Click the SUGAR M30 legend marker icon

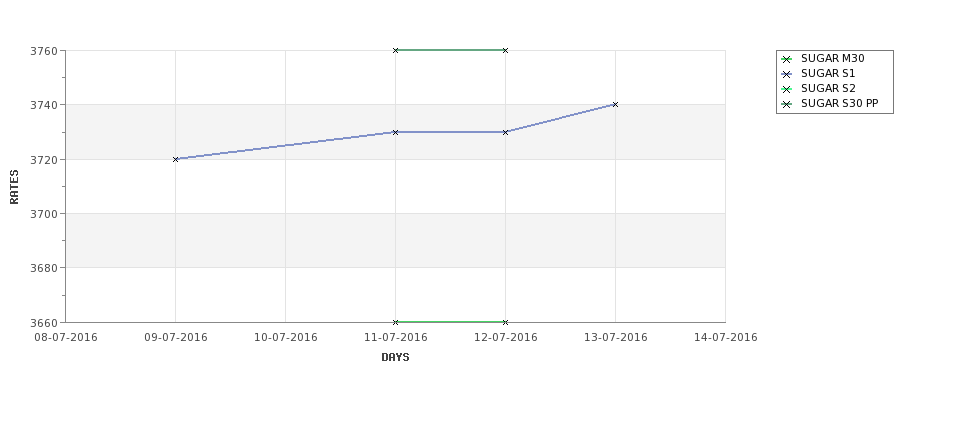click(786, 59)
